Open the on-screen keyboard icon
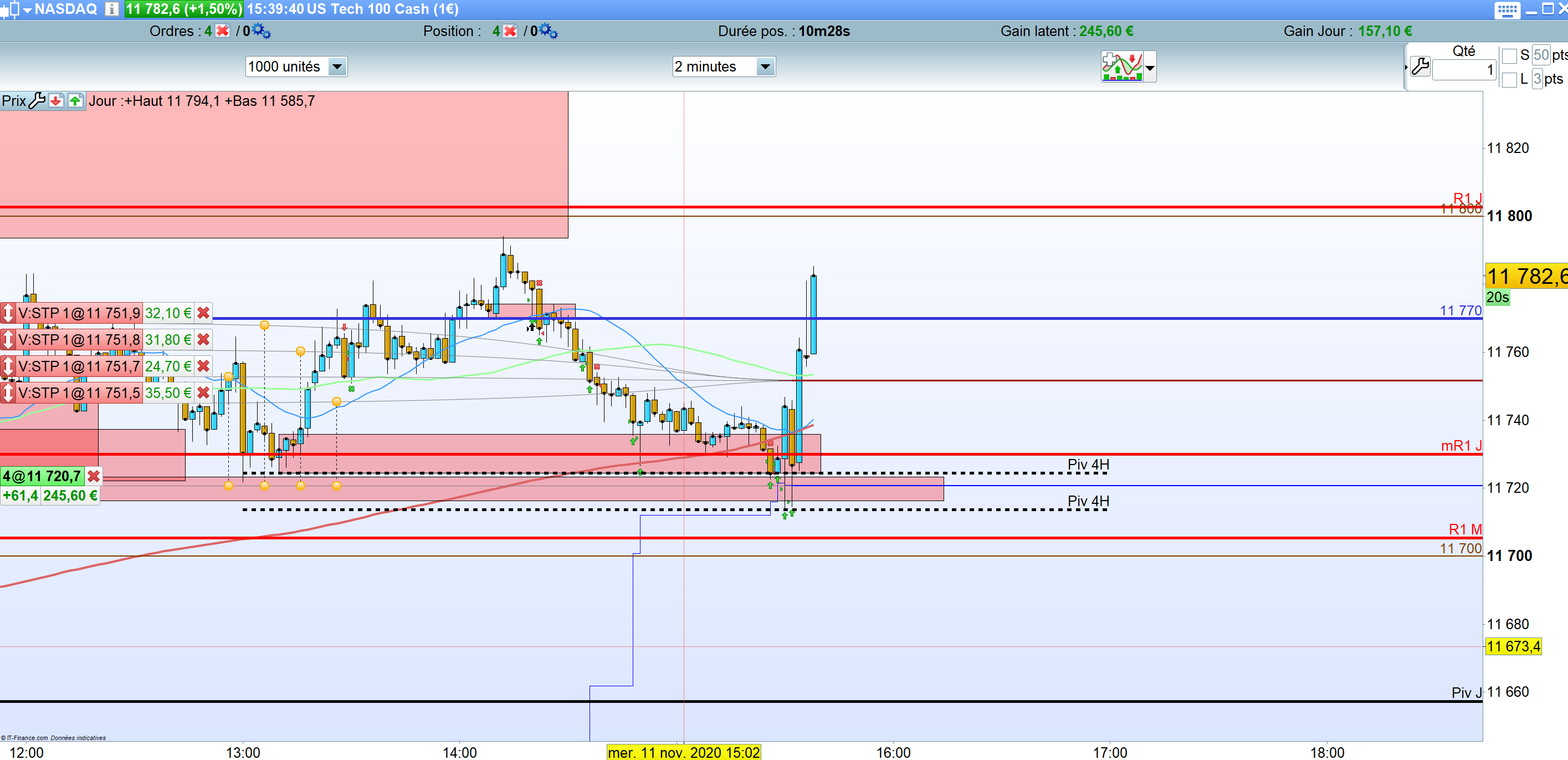This screenshot has width=1568, height=760. (x=1506, y=10)
